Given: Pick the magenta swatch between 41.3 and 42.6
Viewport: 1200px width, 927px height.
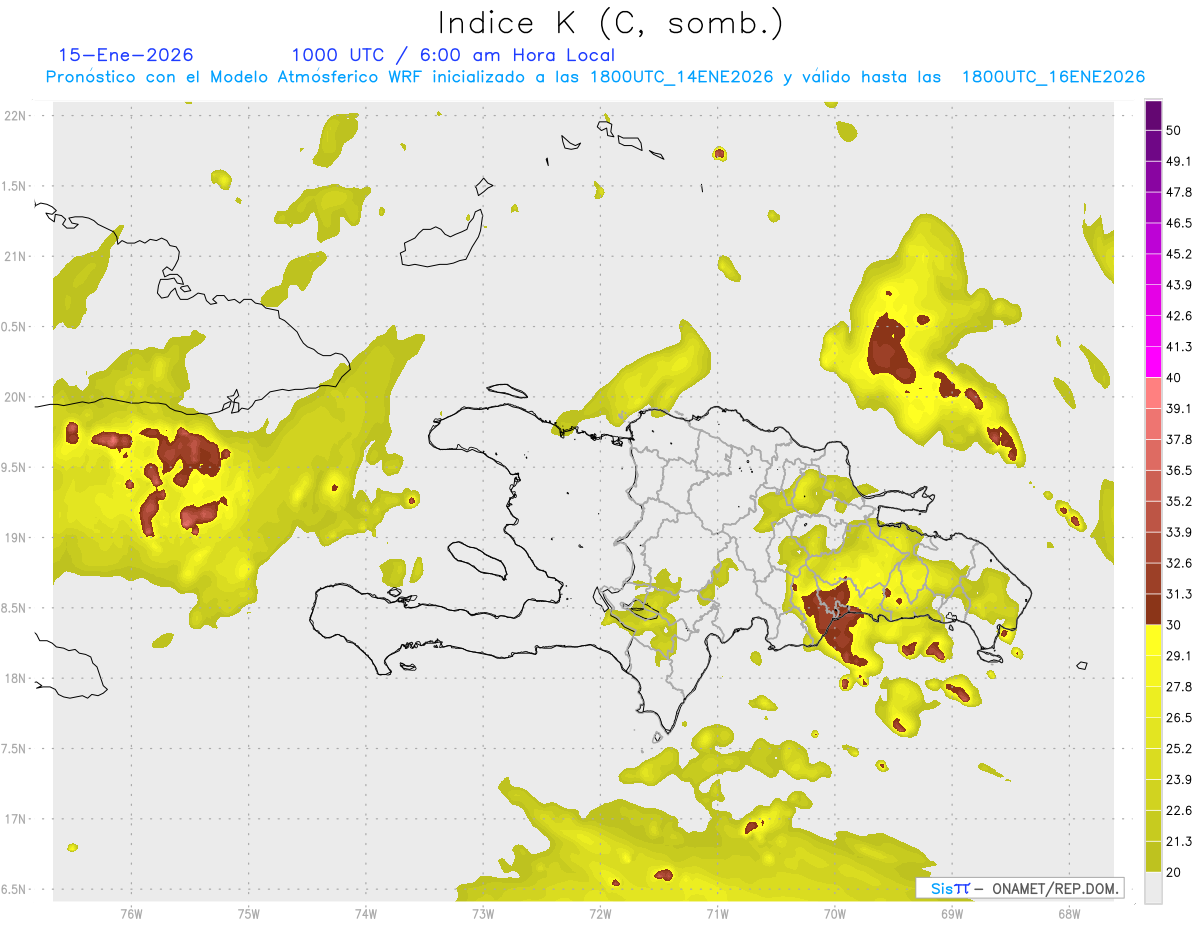Looking at the screenshot, I should click(x=1153, y=331).
